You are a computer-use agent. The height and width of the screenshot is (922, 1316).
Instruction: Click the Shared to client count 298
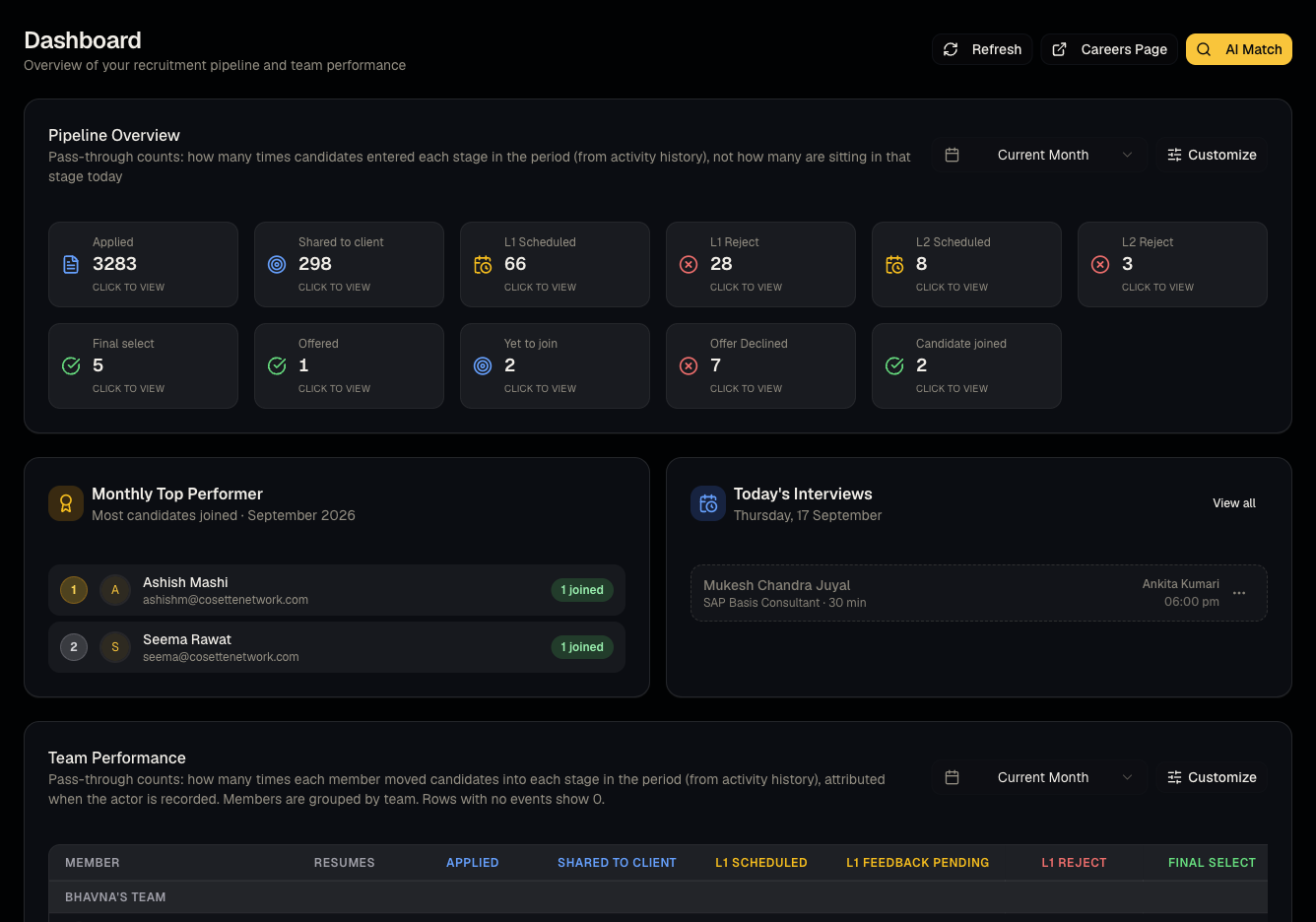coord(315,264)
